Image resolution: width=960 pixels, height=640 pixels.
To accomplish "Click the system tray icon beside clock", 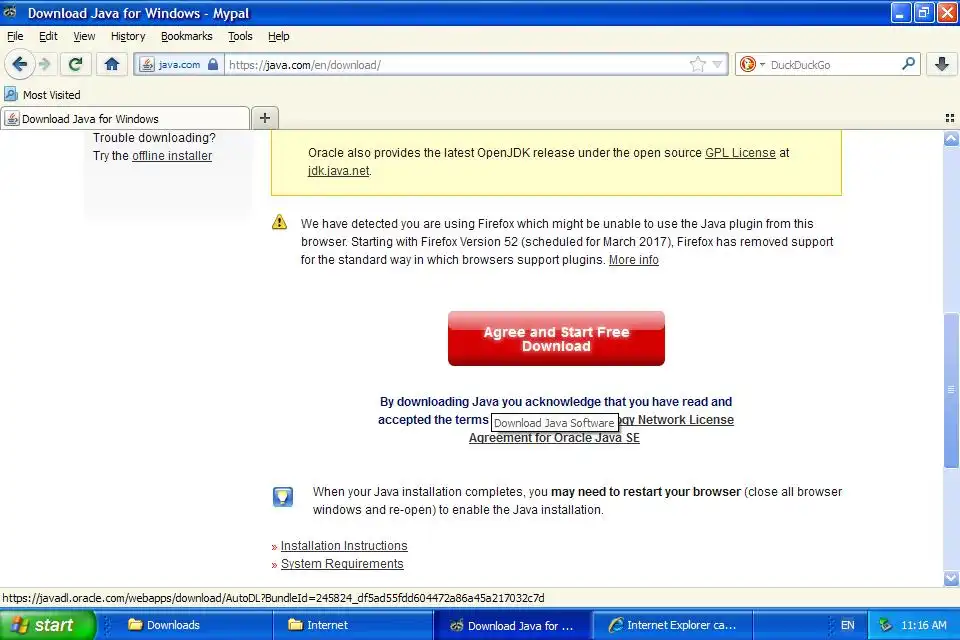I will coord(885,625).
